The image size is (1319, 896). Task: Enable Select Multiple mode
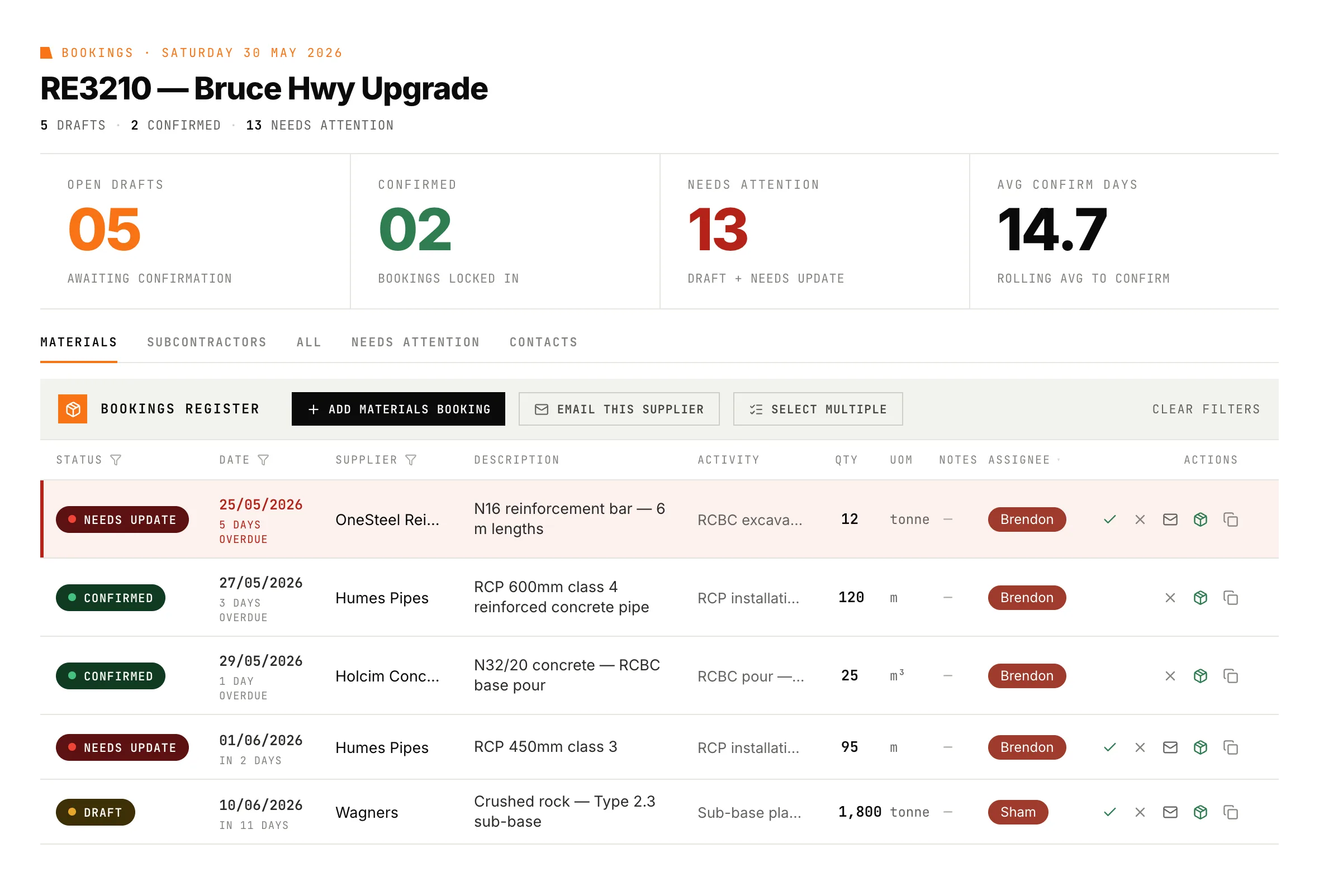pos(818,409)
